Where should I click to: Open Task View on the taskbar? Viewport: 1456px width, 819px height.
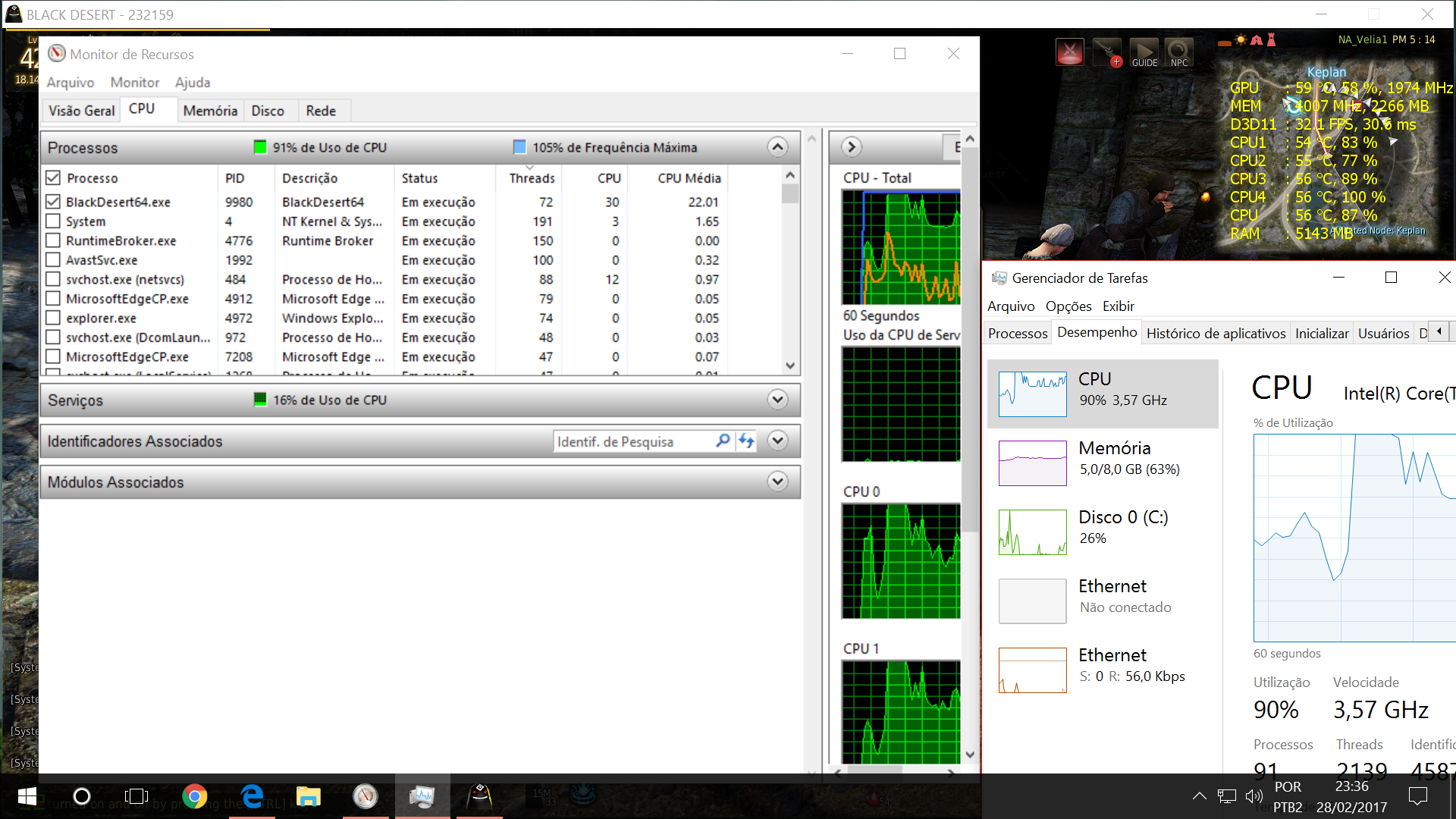coord(136,796)
